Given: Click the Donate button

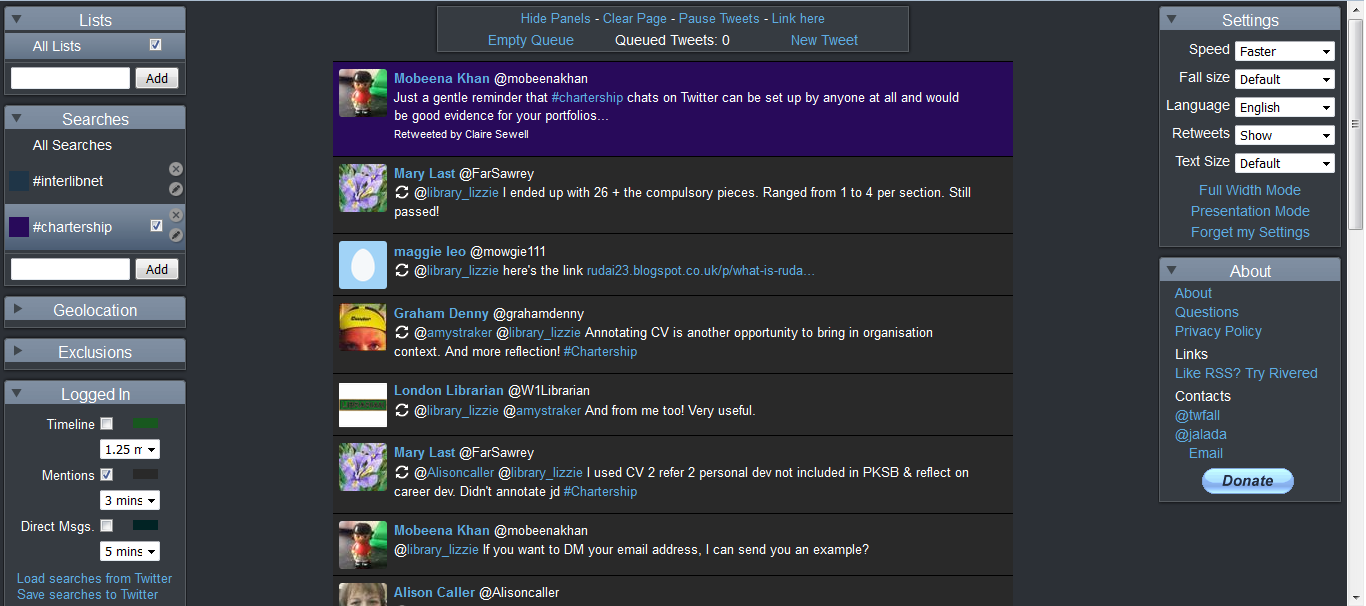Looking at the screenshot, I should coord(1248,481).
